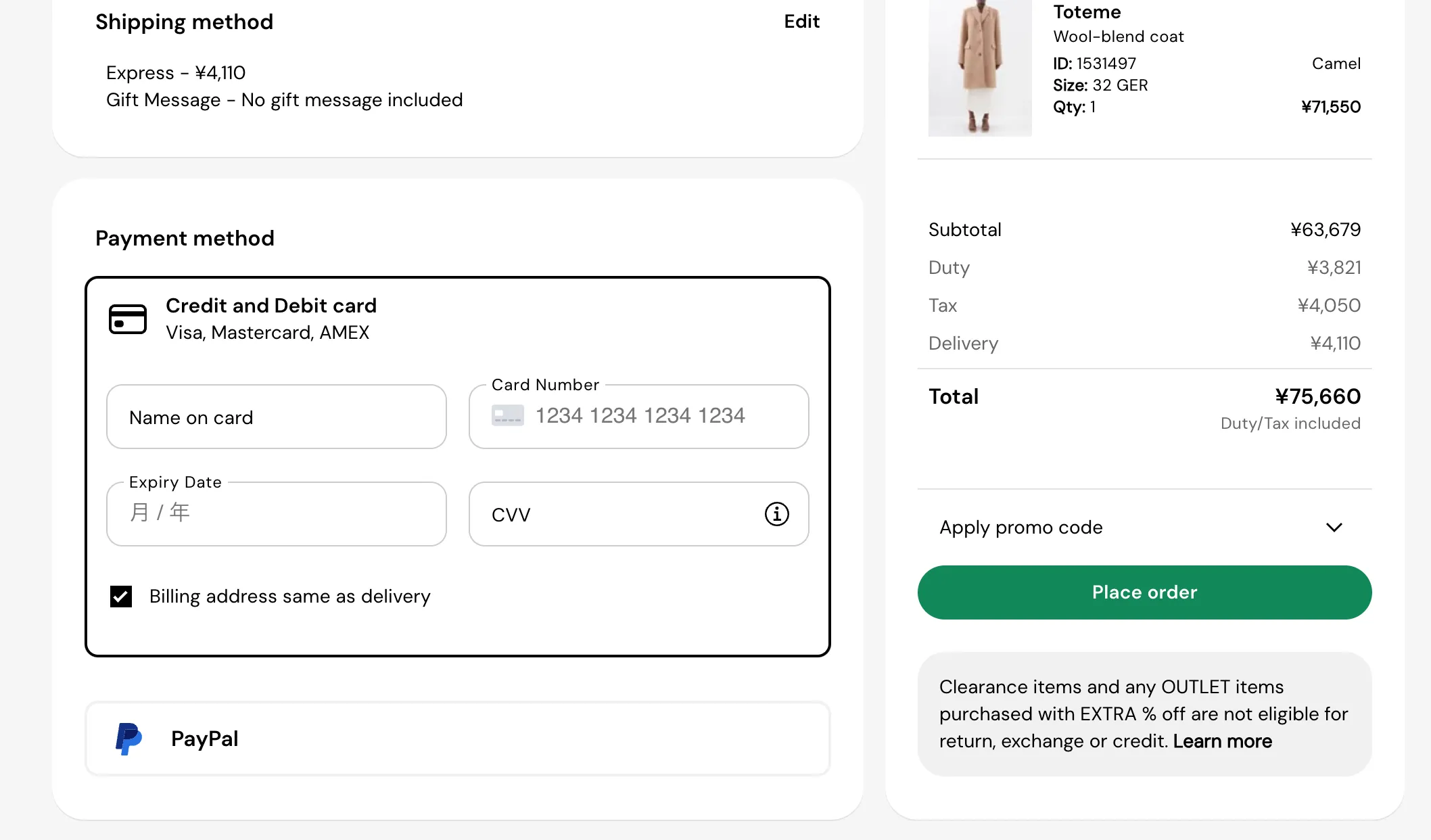Open the Toteme coat thumbnail
The width and height of the screenshot is (1431, 840).
point(980,68)
